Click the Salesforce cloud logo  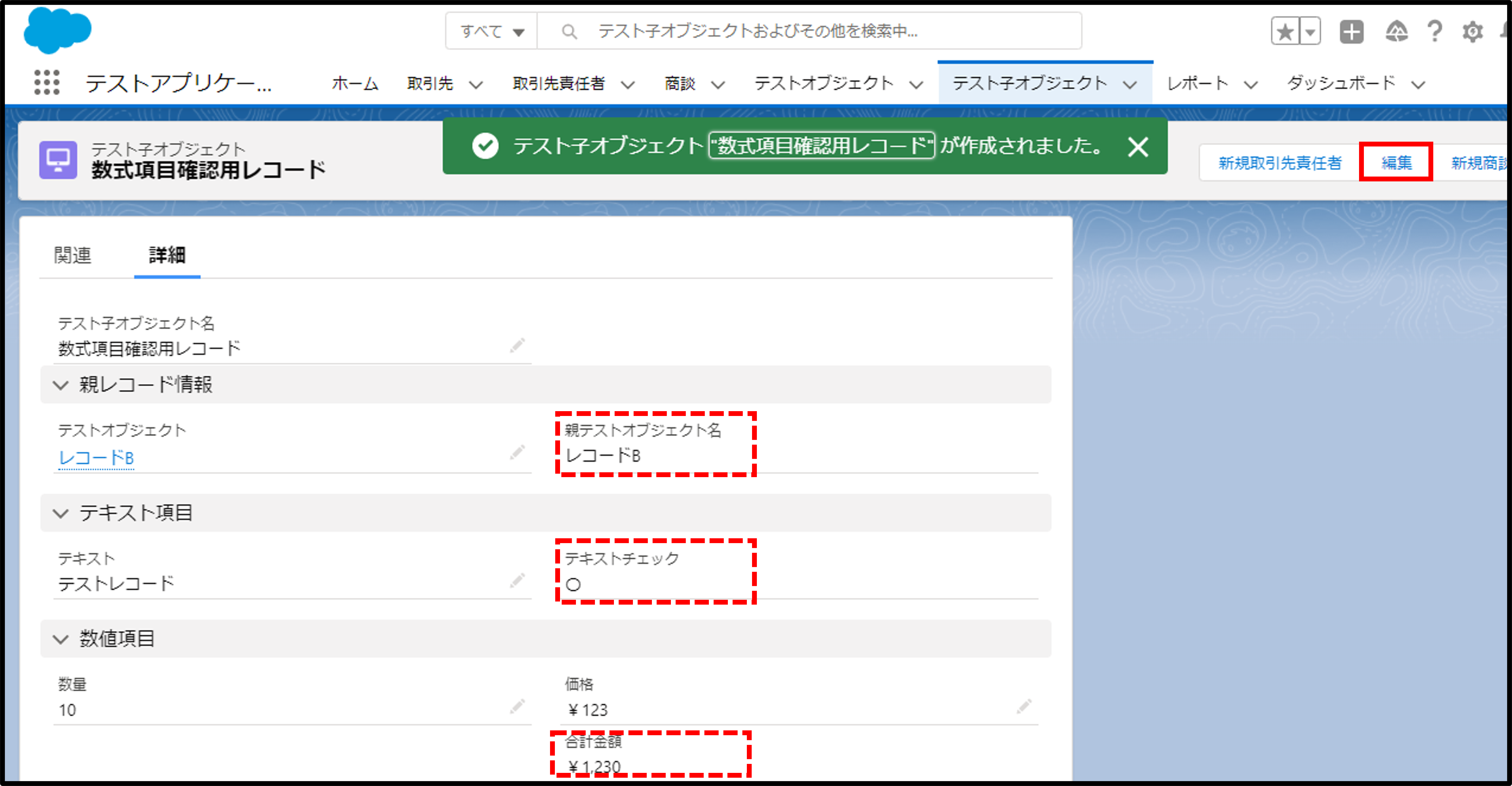(57, 30)
